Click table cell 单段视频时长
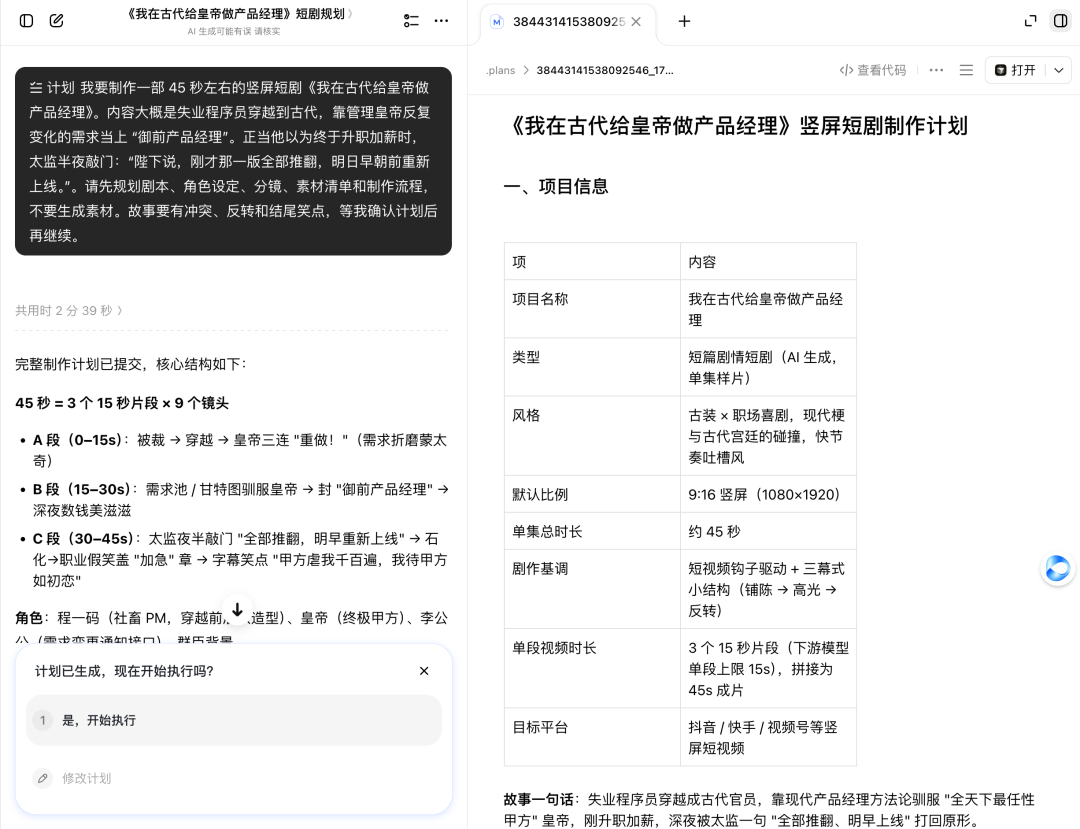This screenshot has height=829, width=1080. [592, 669]
